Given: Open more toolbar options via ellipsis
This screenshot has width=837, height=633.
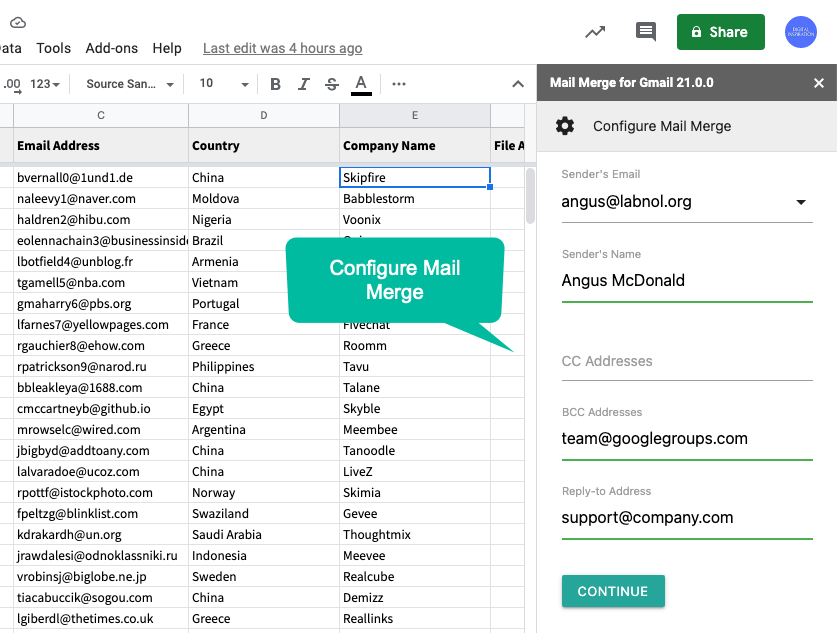Looking at the screenshot, I should coord(398,85).
